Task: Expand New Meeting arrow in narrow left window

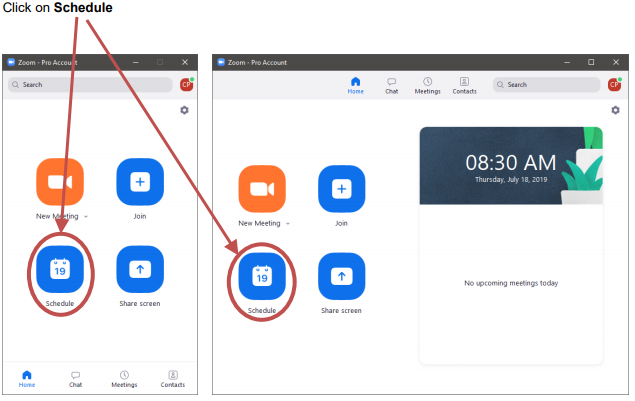Action: coord(87,217)
